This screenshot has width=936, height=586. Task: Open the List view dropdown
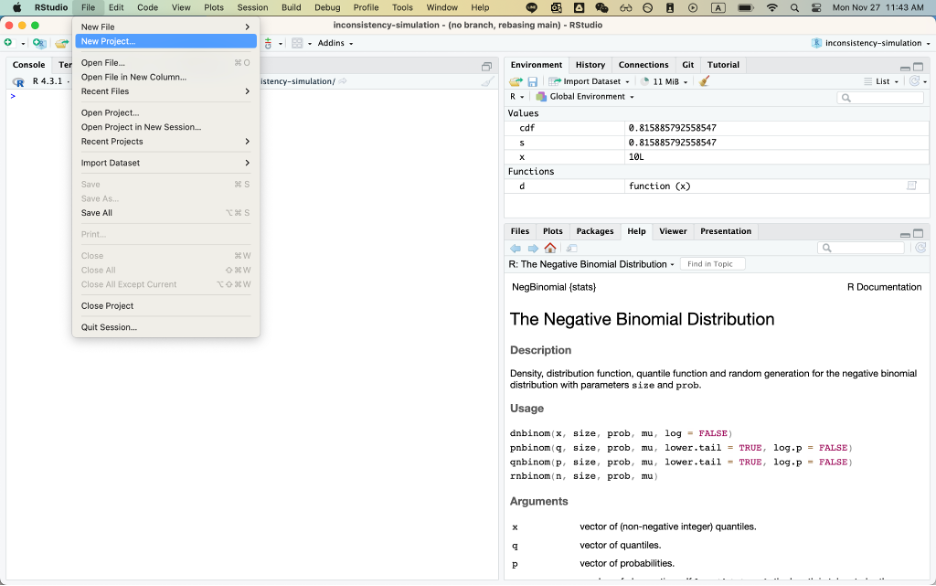[x=882, y=81]
